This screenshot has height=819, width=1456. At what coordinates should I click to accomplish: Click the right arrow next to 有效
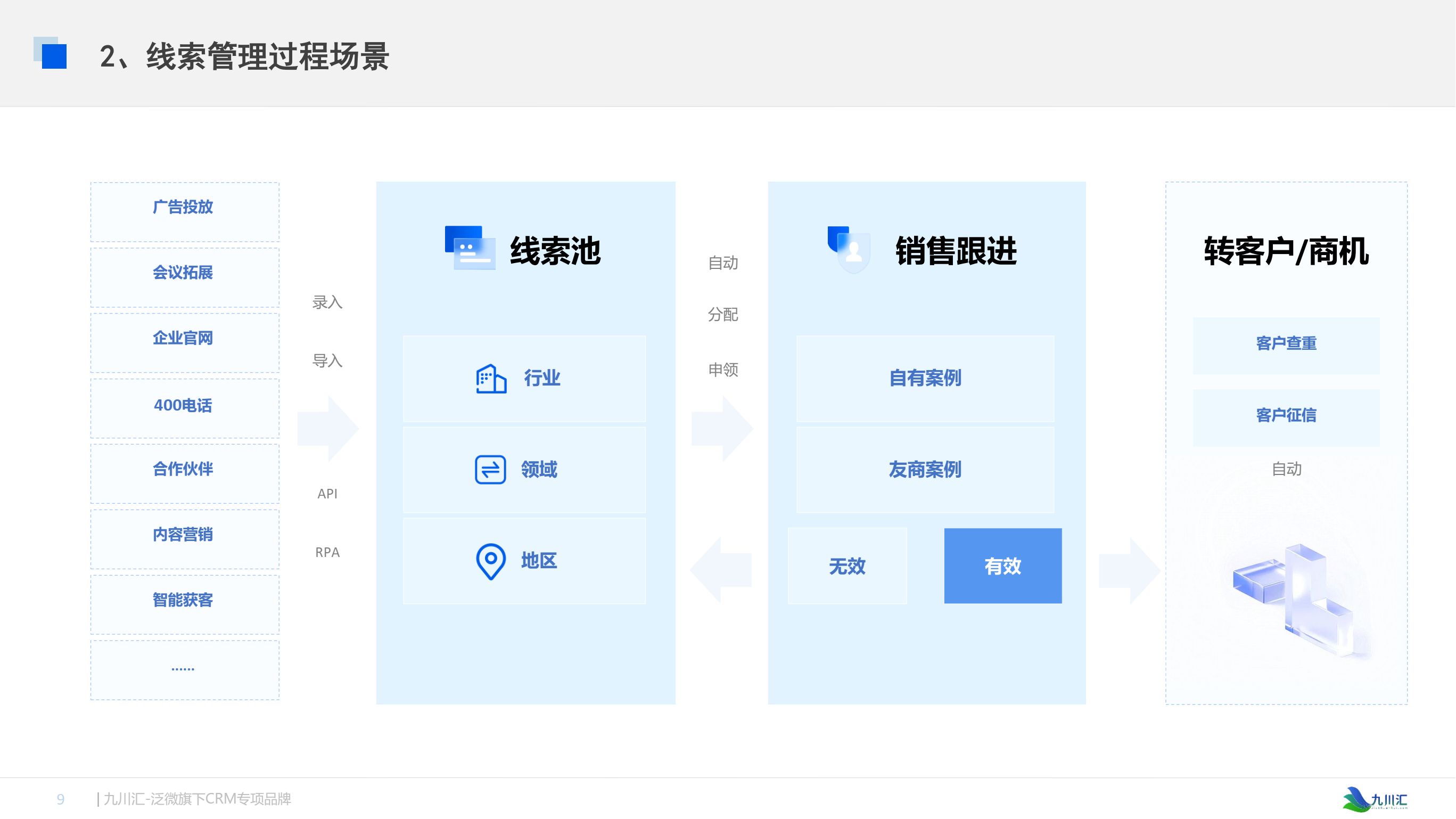click(1130, 571)
